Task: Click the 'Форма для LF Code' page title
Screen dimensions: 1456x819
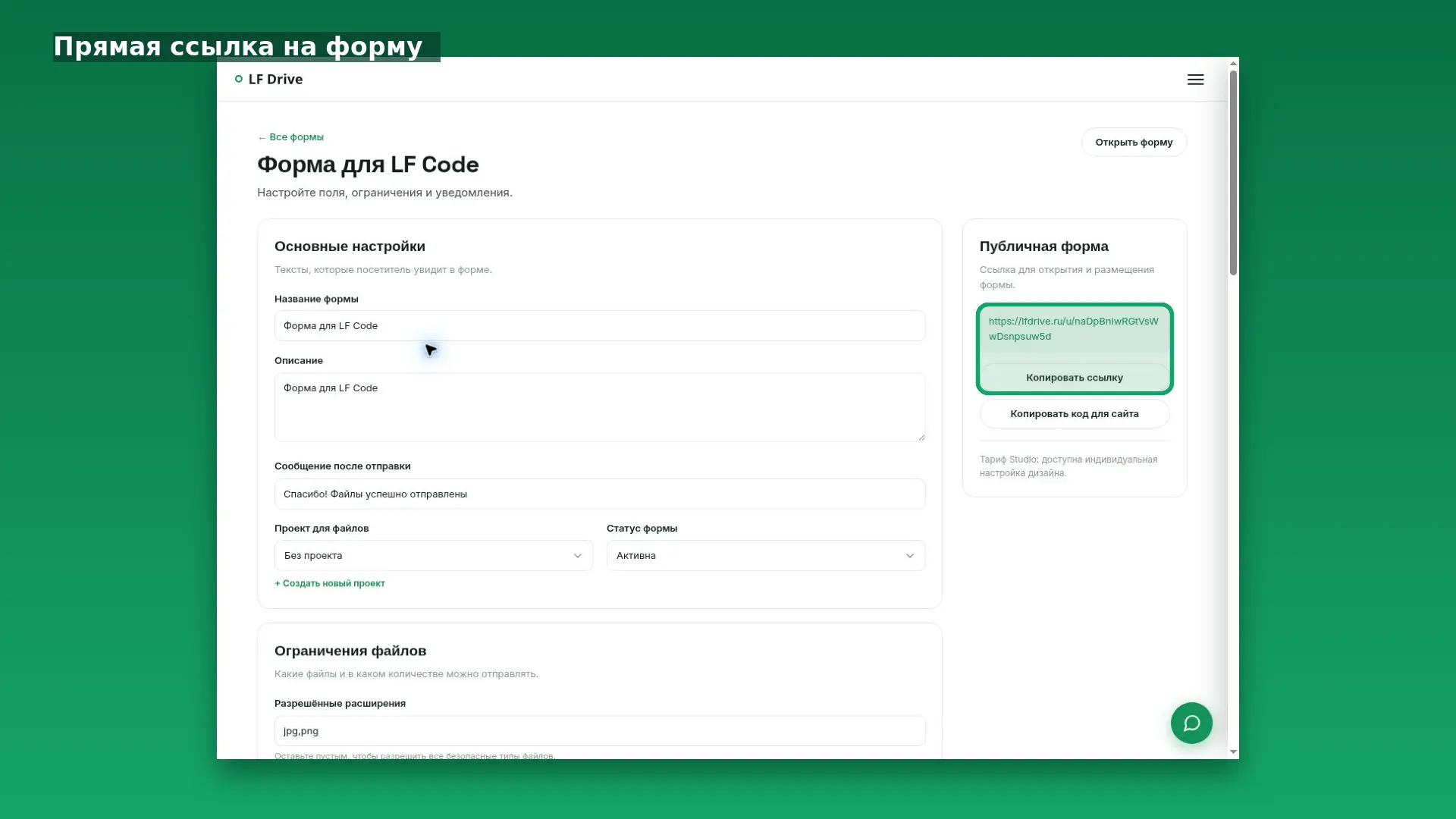Action: pos(368,165)
